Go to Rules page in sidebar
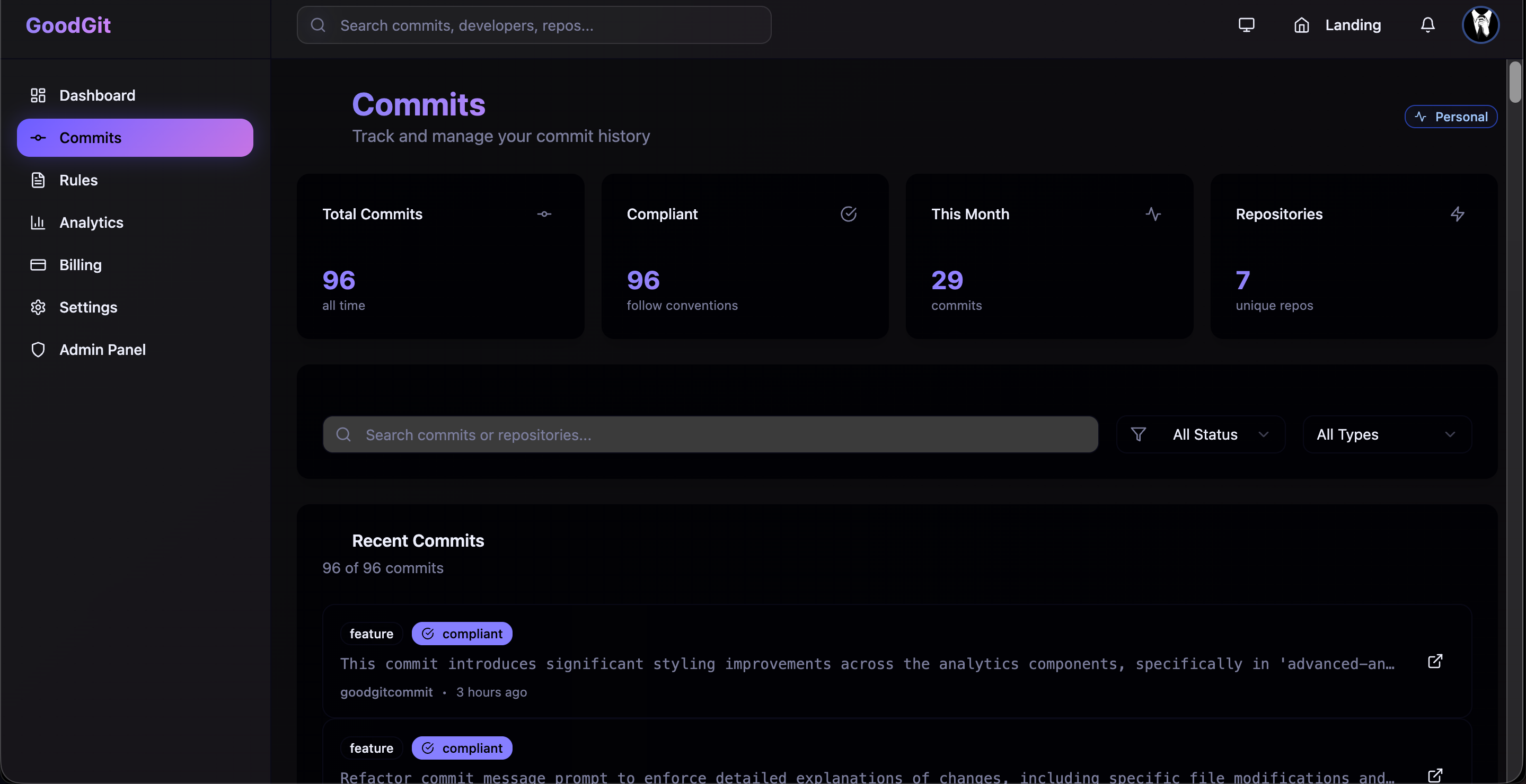 [78, 180]
